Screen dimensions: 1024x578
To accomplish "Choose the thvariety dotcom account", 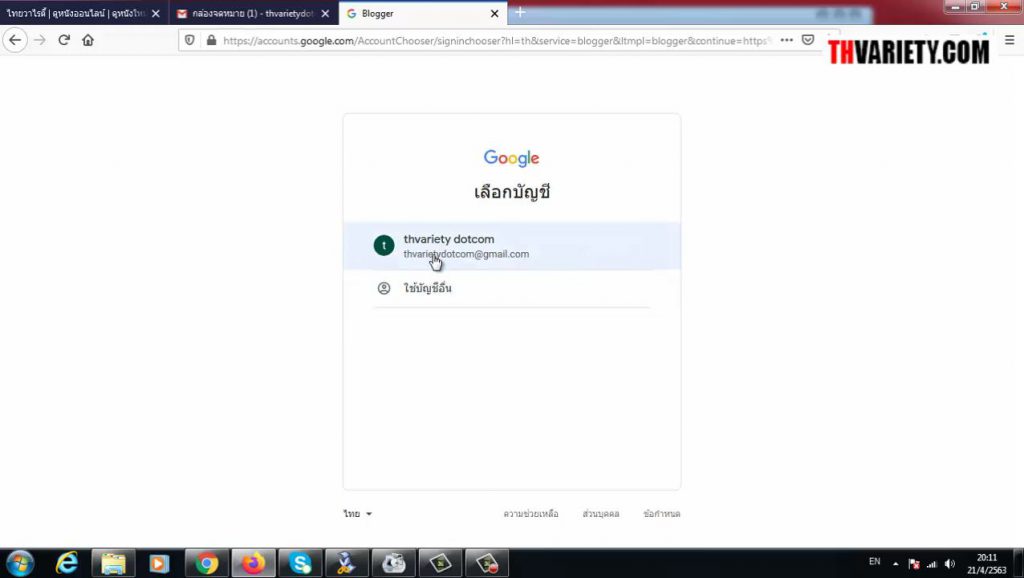I will point(512,246).
